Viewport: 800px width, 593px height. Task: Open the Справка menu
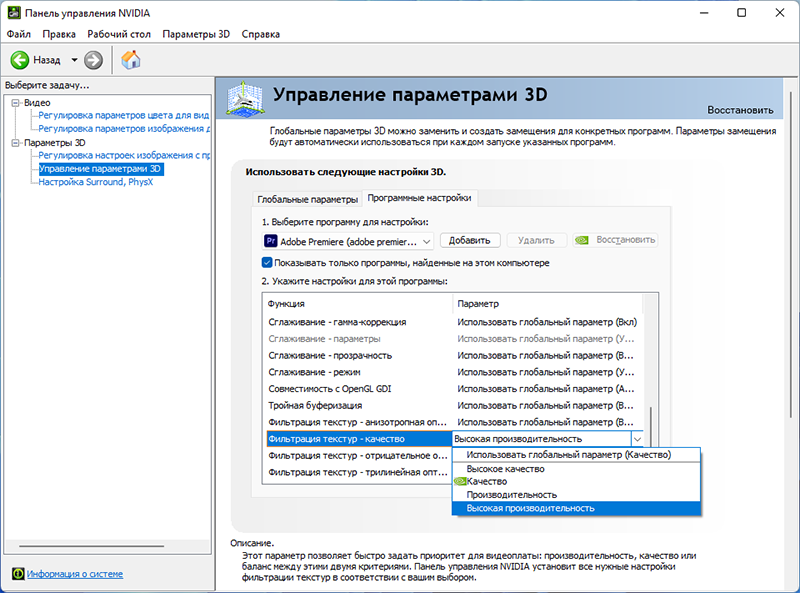click(x=261, y=34)
